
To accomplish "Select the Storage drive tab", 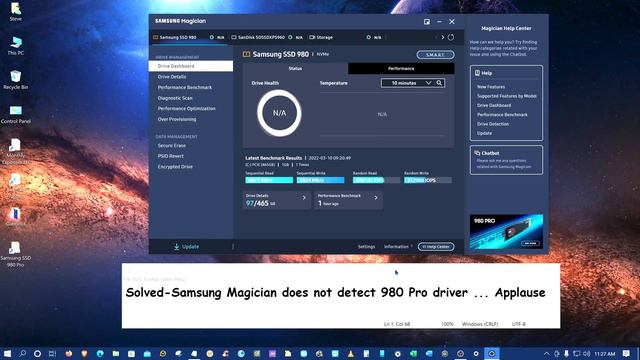I will point(345,37).
